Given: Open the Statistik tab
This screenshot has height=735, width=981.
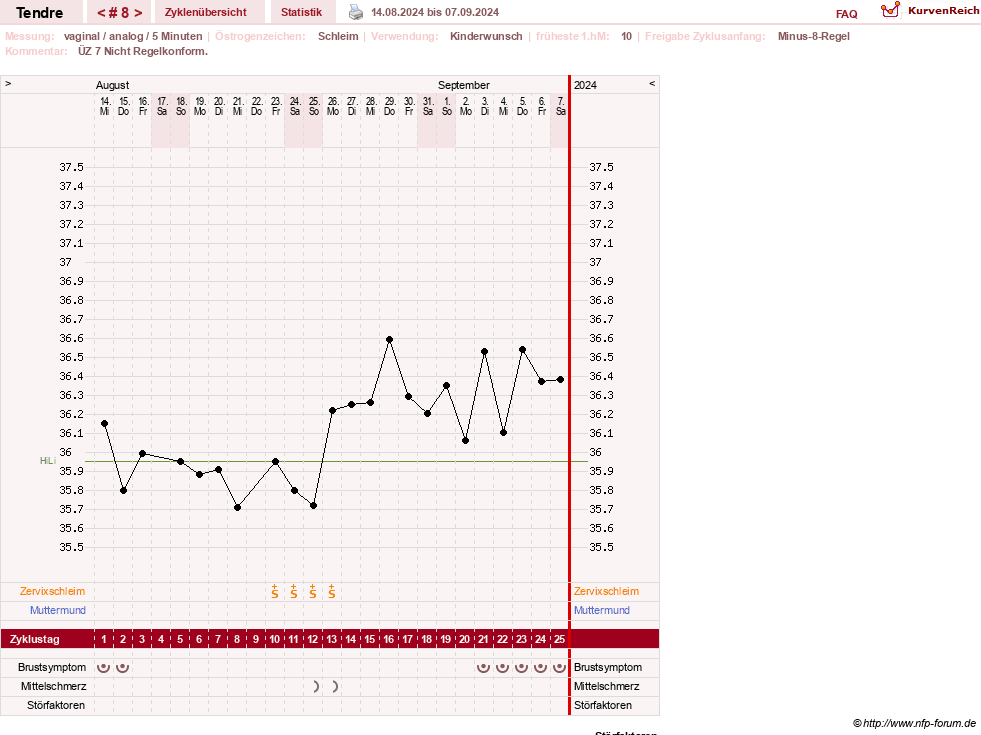Looking at the screenshot, I should tap(301, 13).
